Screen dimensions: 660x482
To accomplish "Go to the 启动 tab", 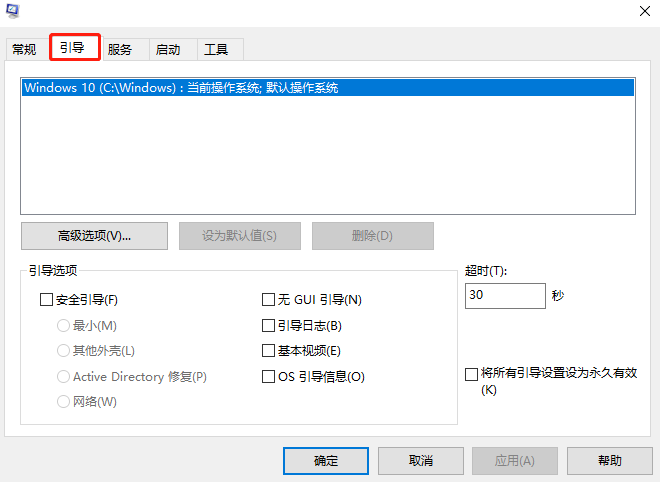I will click(168, 49).
